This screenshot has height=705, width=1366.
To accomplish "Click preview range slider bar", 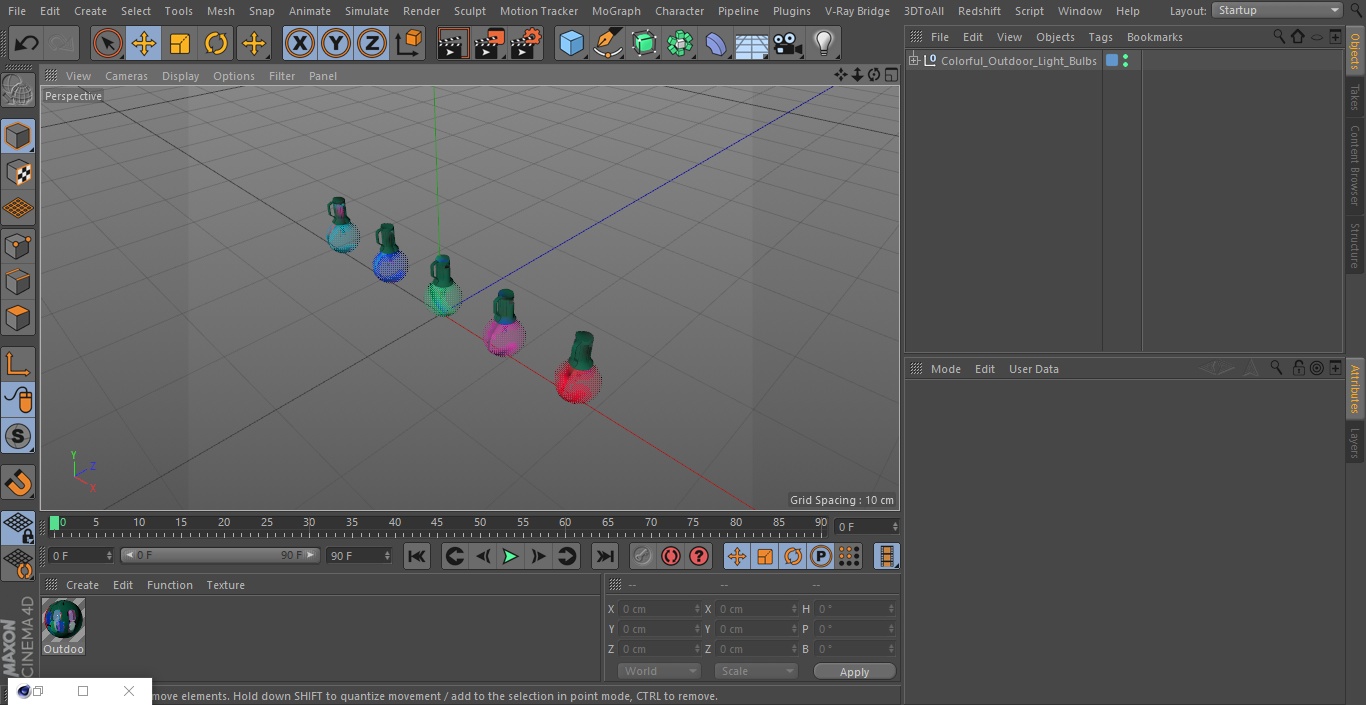I will pos(219,555).
